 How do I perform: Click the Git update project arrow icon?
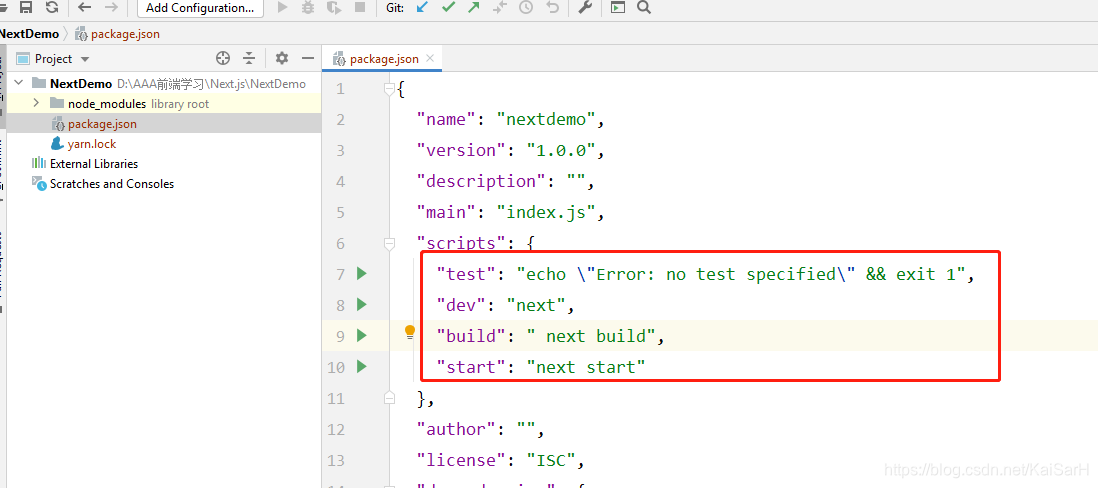click(422, 8)
